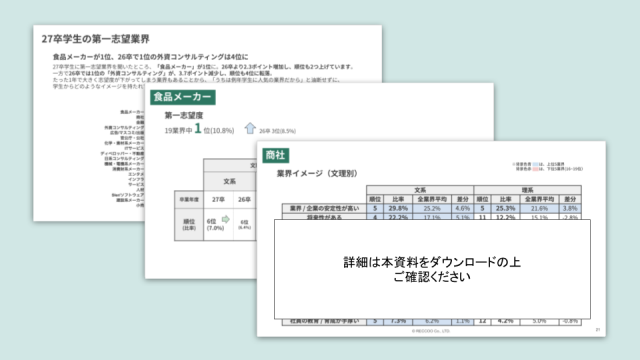Click the 27卒 cell in food maker table

[218, 200]
